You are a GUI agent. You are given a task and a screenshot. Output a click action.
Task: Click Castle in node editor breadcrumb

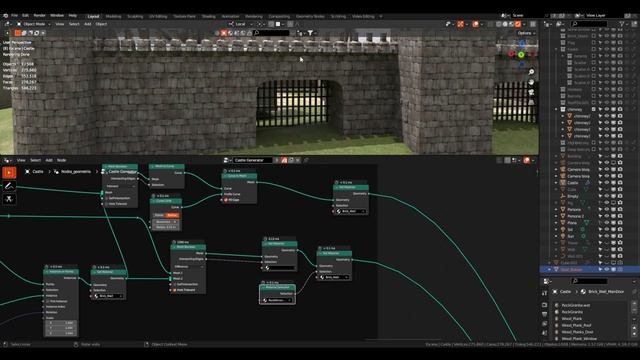(38, 172)
